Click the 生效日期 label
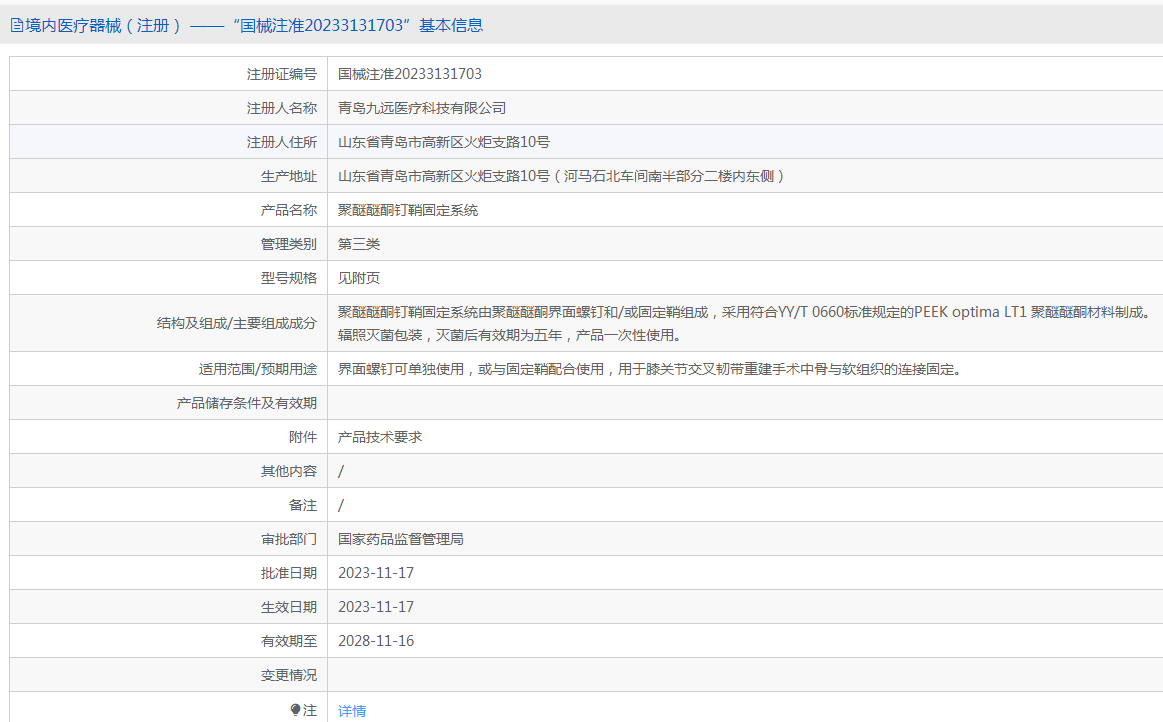The image size is (1163, 722). [x=289, y=608]
